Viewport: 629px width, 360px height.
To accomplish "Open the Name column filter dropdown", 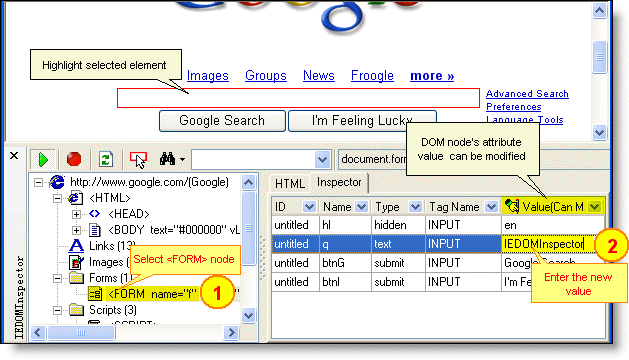I will coord(361,207).
